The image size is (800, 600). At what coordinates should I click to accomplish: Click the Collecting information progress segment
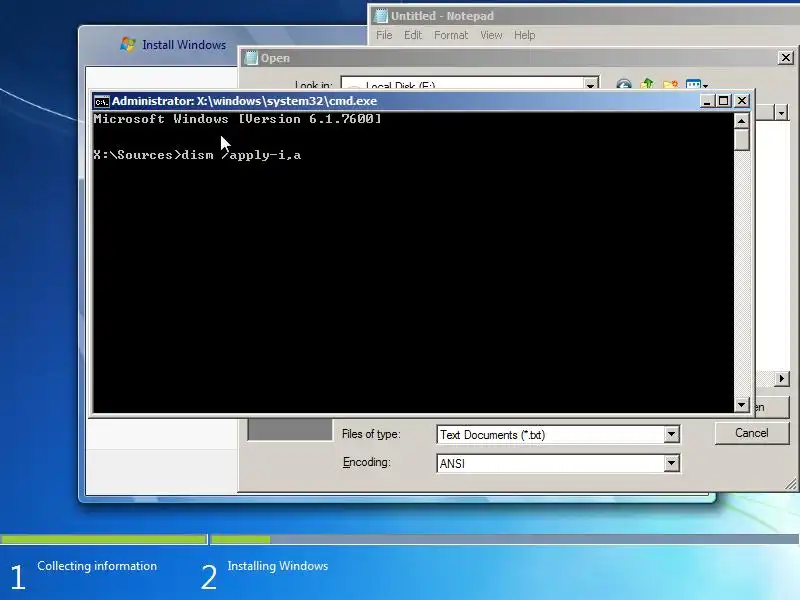[104, 539]
